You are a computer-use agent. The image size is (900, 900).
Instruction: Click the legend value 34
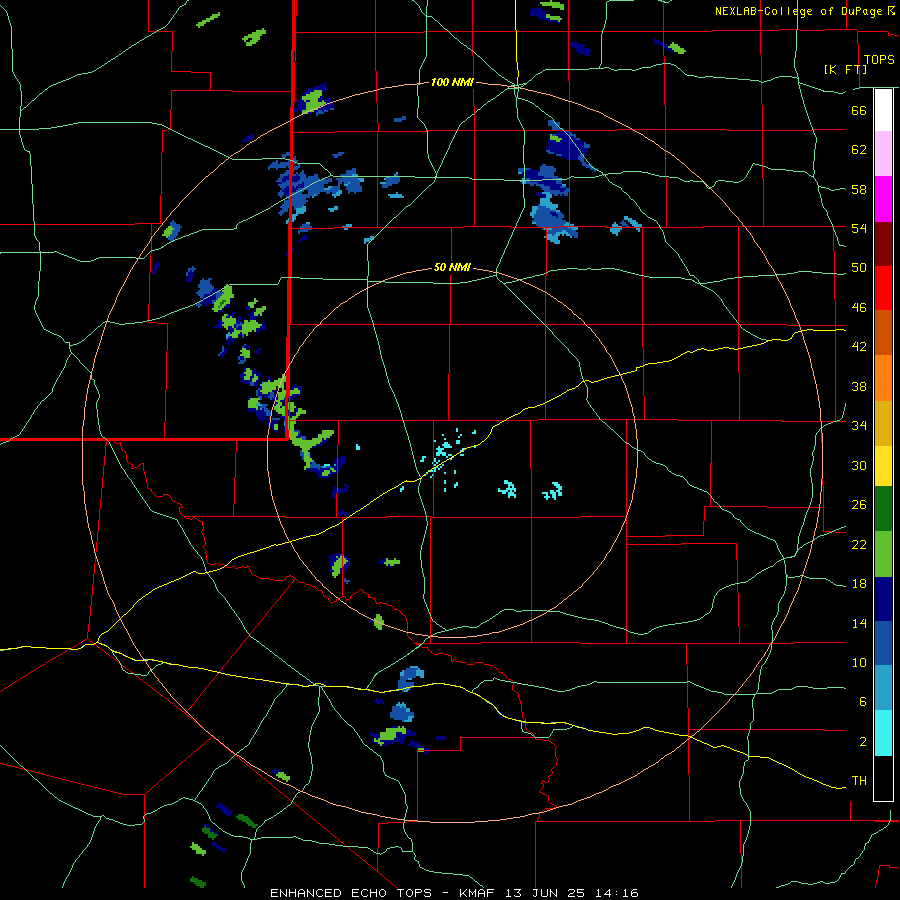859,426
